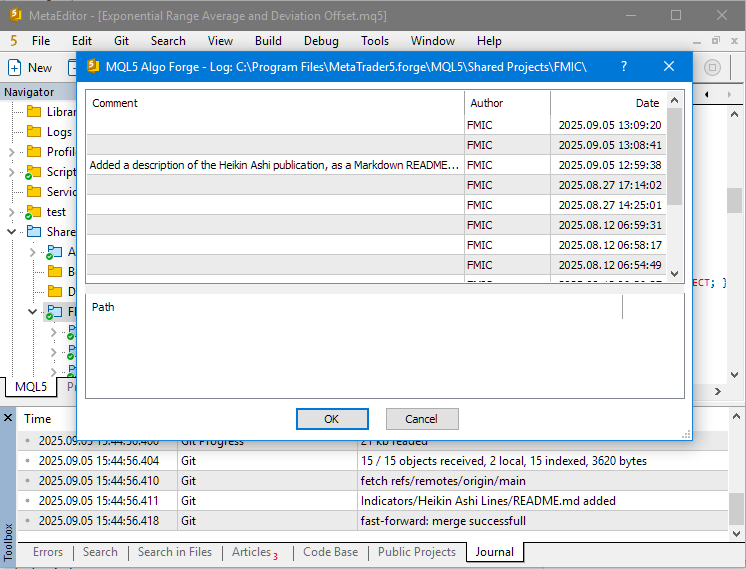The height and width of the screenshot is (569, 746).
Task: Switch to the MQL5 Navigator tab
Action: click(x=31, y=386)
